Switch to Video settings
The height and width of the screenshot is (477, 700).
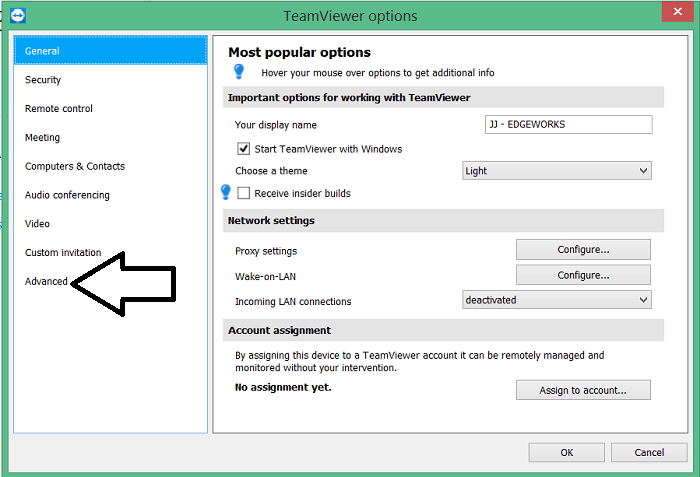point(111,224)
